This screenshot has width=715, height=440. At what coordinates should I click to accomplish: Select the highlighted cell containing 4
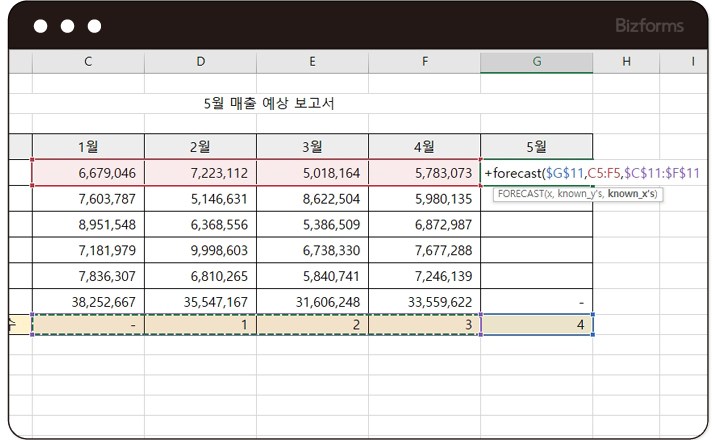tap(536, 325)
